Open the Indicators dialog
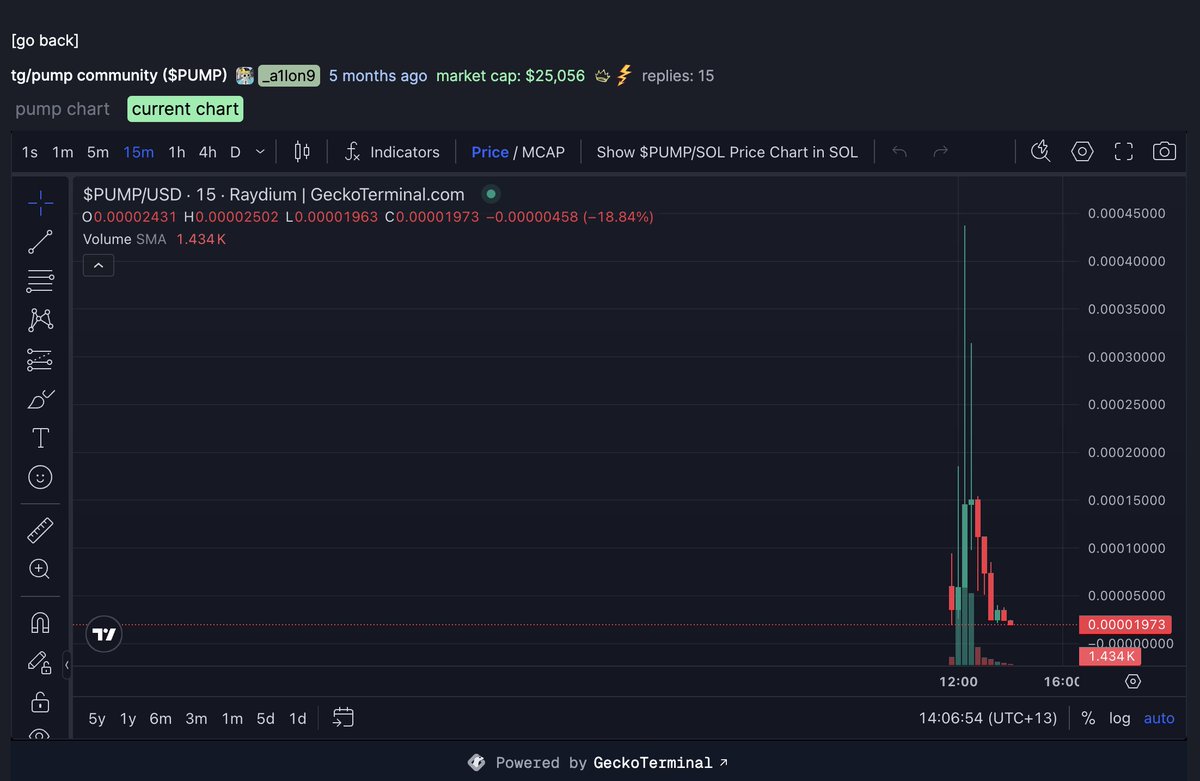 (x=392, y=152)
